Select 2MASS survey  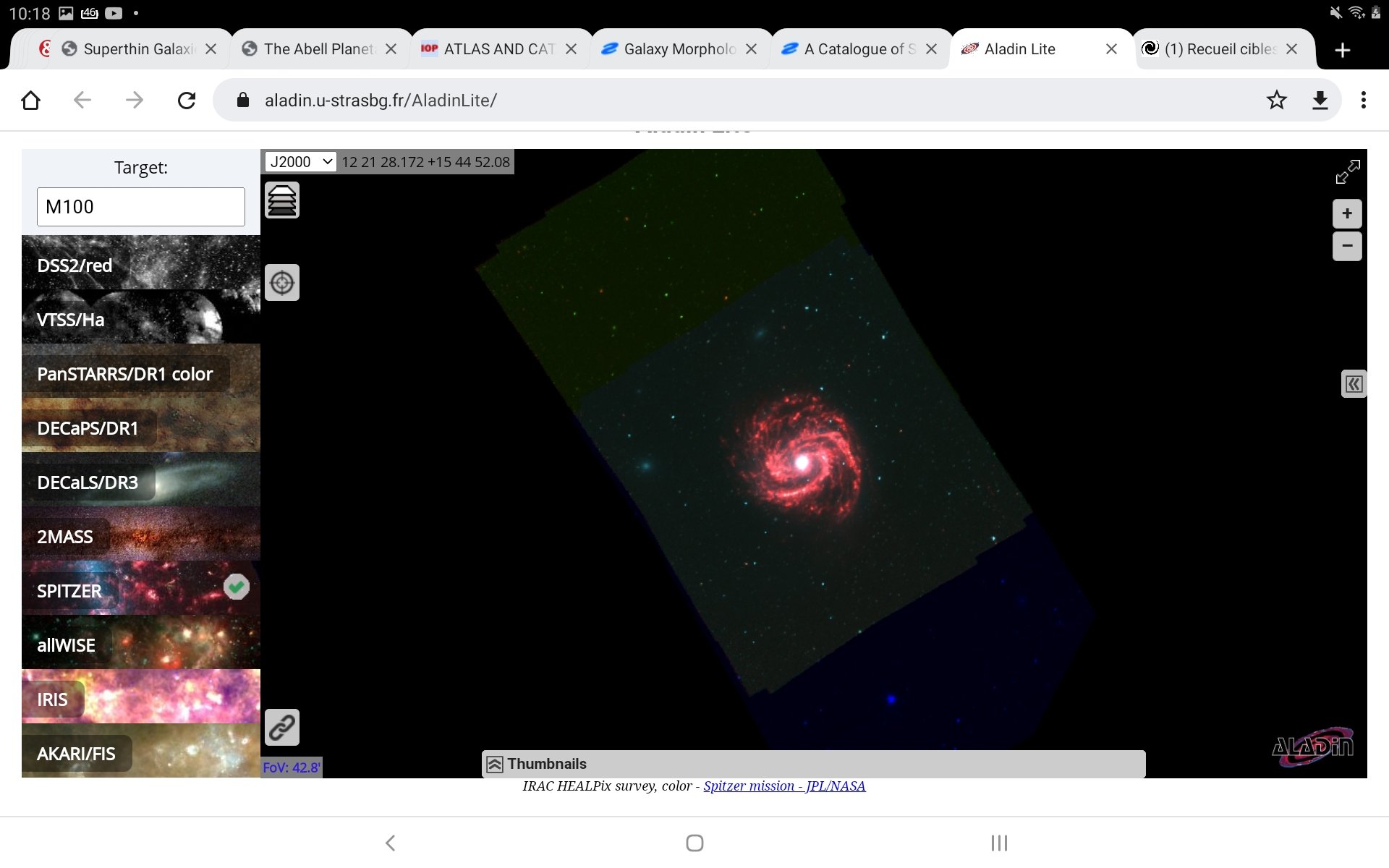tap(141, 534)
